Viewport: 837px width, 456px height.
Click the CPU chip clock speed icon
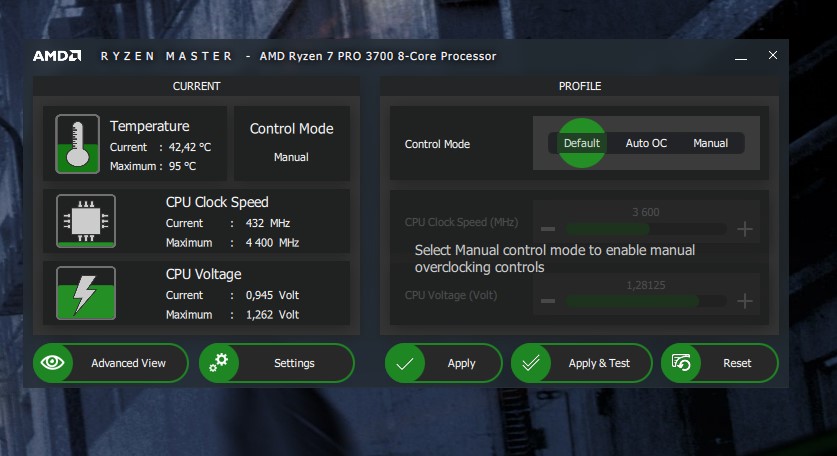pyautogui.click(x=86, y=221)
